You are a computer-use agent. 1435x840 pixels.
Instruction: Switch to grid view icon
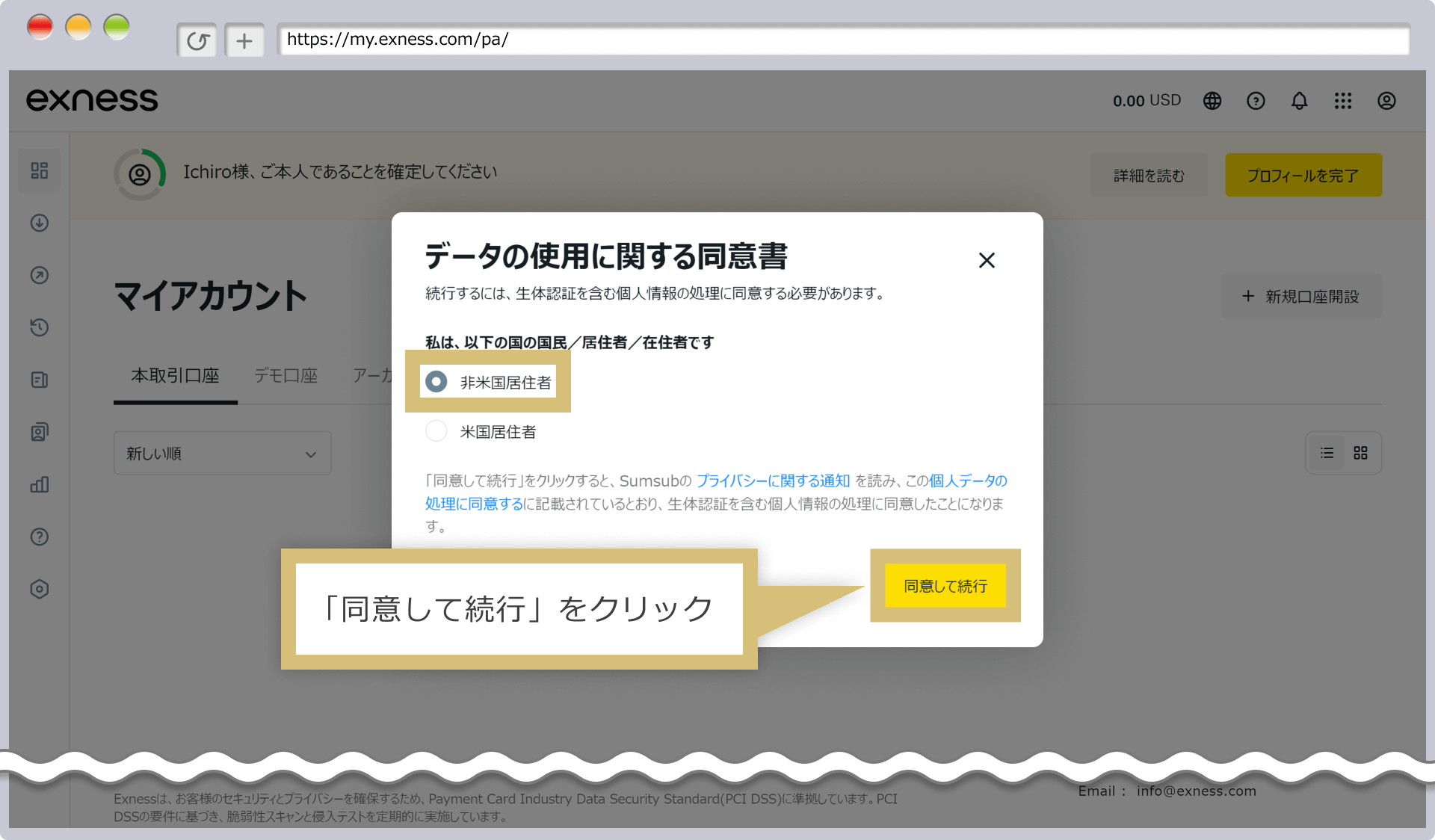coord(1360,453)
